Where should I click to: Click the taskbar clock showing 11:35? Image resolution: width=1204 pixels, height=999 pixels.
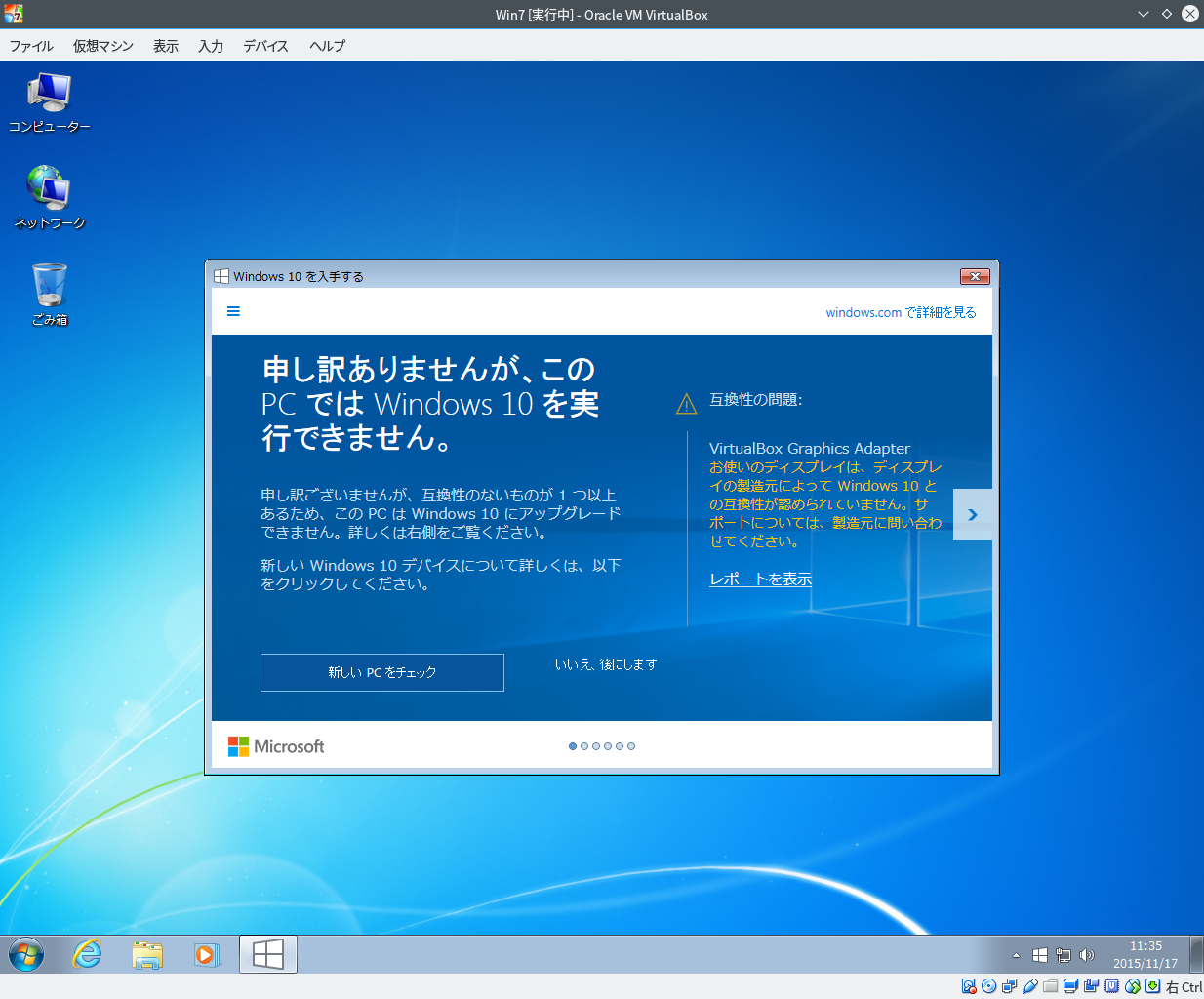(x=1145, y=954)
